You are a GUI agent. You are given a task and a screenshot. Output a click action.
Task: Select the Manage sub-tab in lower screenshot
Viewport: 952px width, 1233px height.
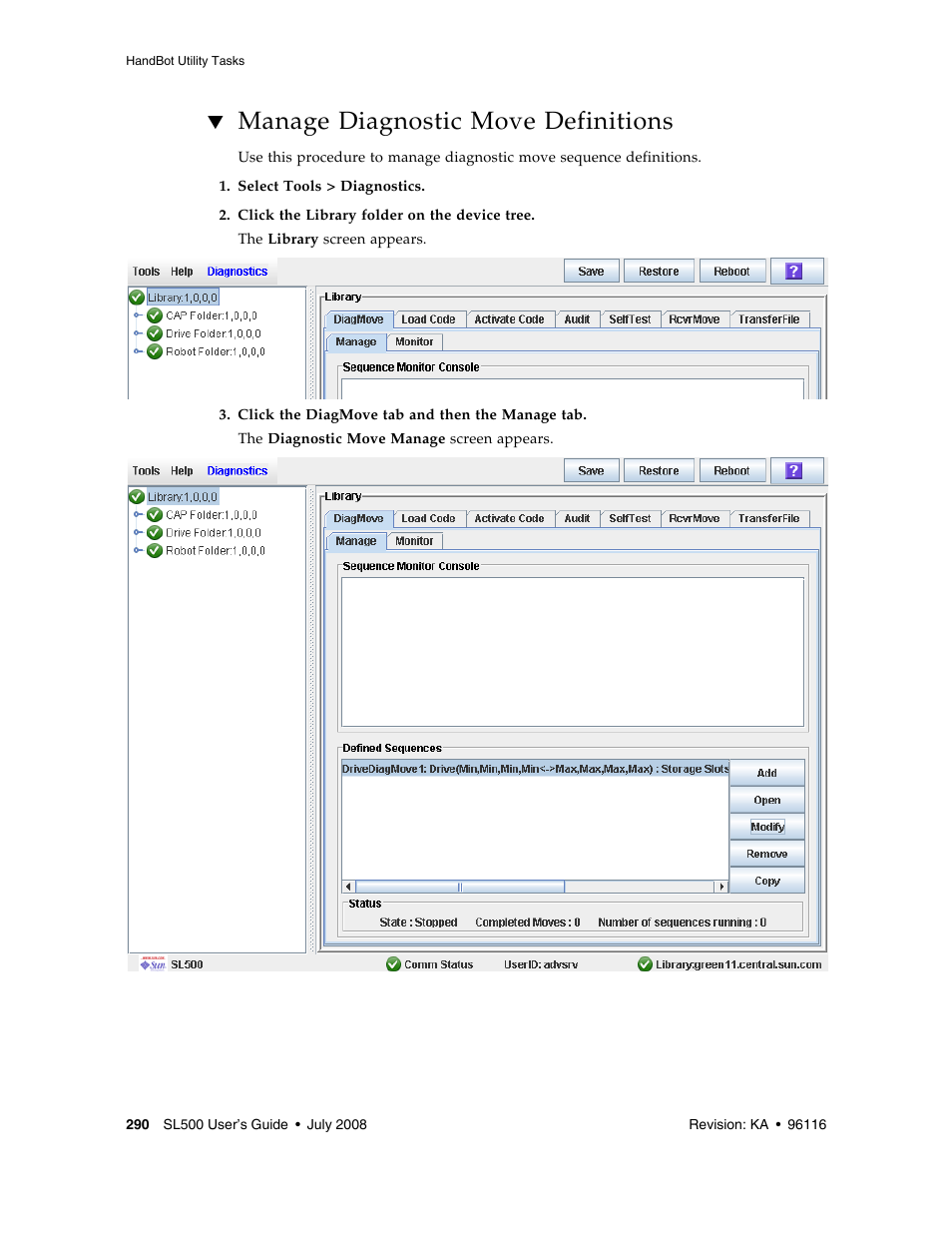[356, 541]
